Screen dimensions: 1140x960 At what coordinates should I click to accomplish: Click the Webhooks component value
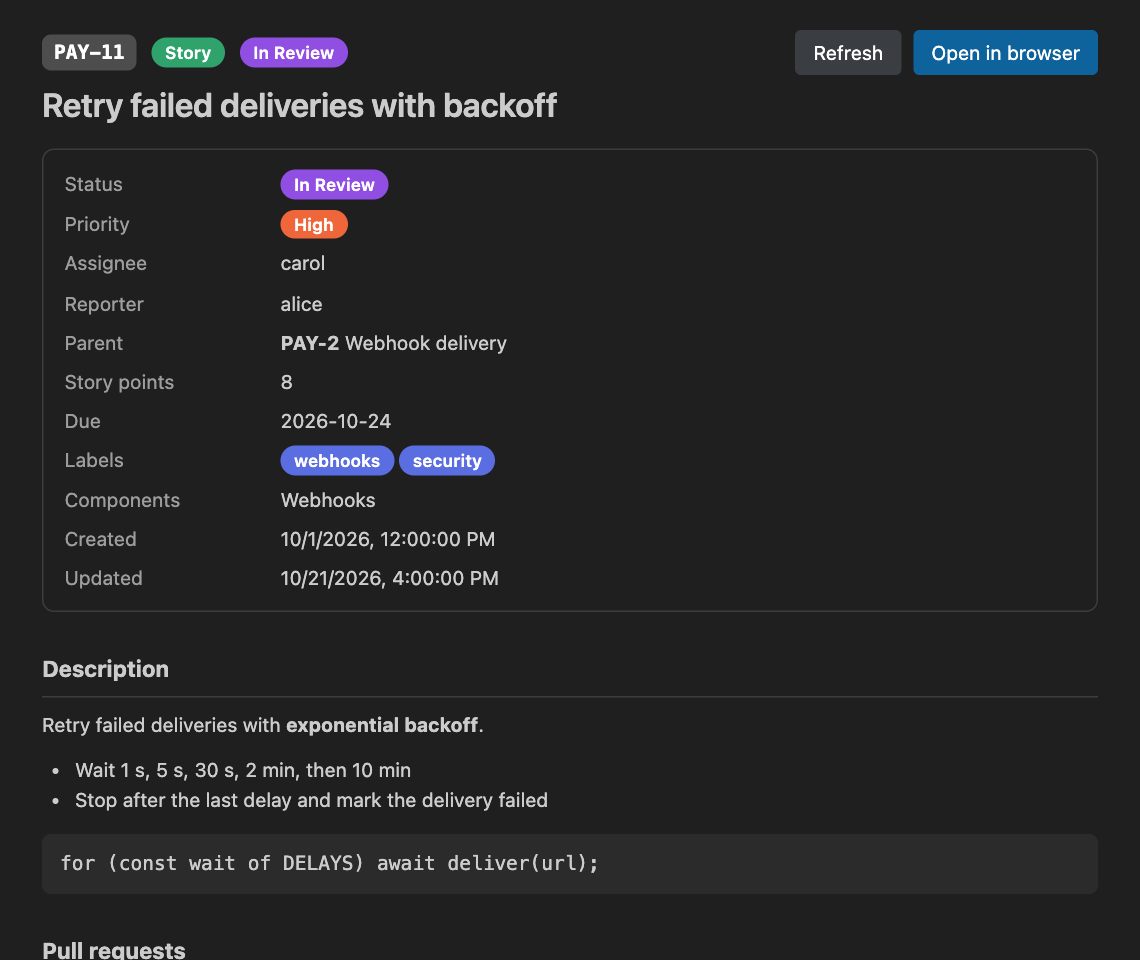tap(328, 500)
